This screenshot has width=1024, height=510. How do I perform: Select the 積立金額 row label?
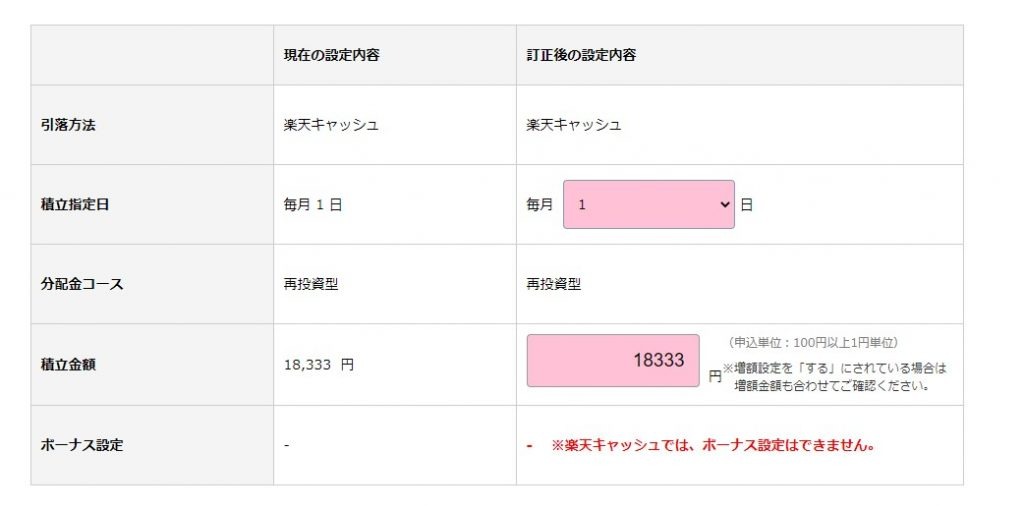(69, 365)
